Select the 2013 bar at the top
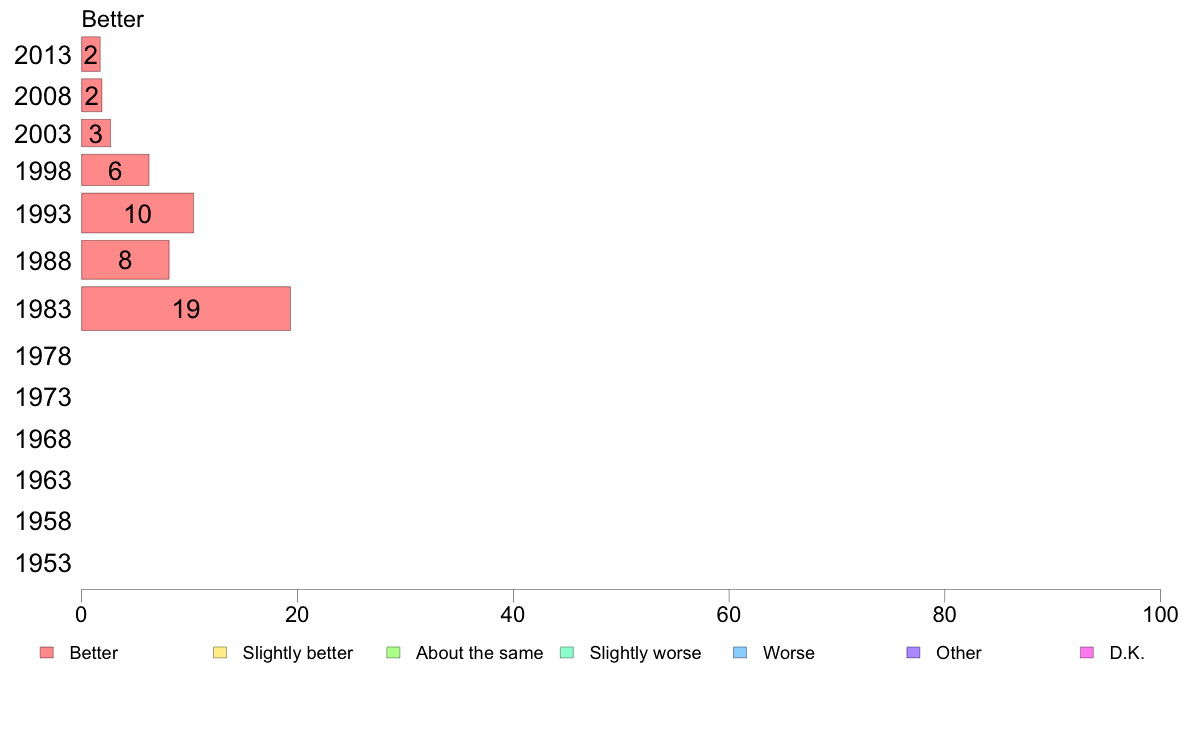 pyautogui.click(x=91, y=55)
